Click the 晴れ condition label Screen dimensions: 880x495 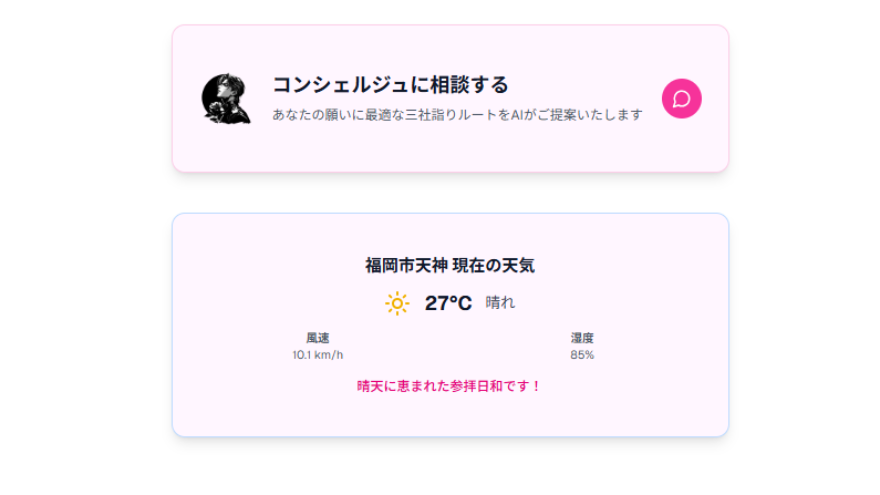coord(499,303)
